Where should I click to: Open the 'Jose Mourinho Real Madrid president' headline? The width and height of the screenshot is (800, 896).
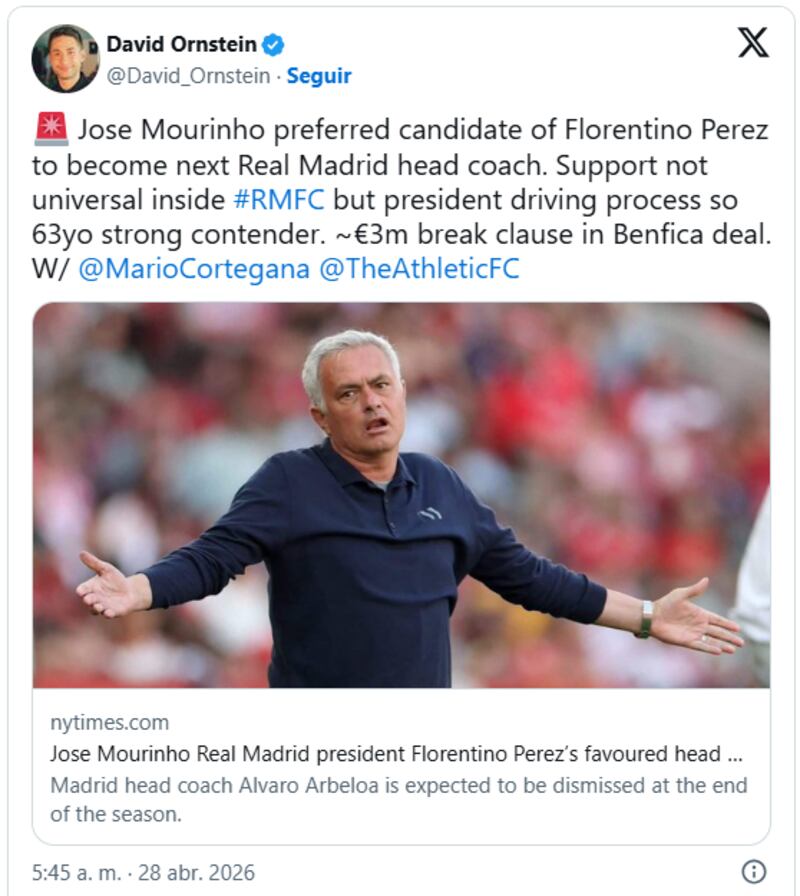pos(396,754)
